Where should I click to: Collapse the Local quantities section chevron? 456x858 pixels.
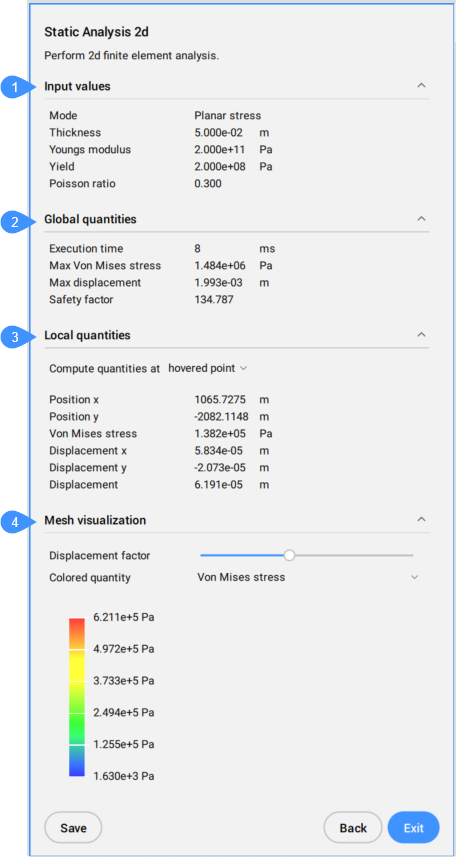point(421,334)
